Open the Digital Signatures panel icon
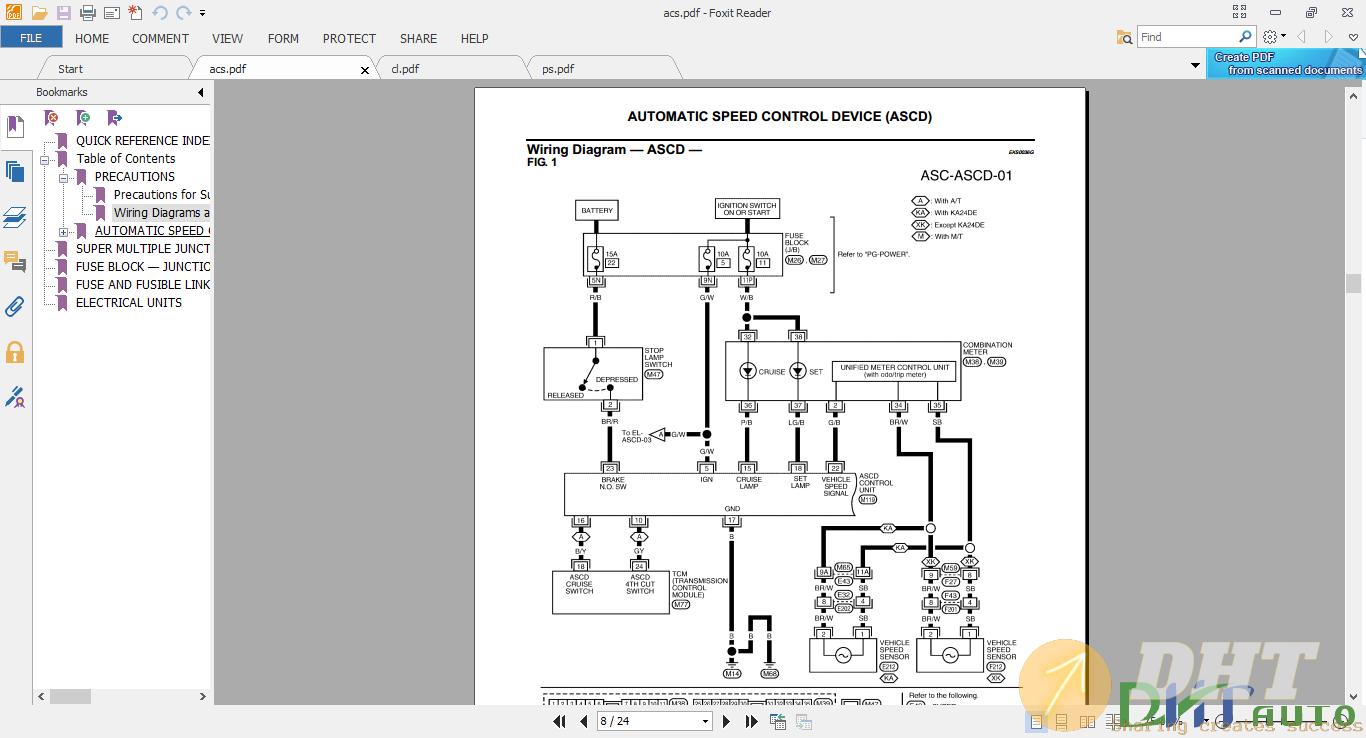1366x738 pixels. point(15,397)
